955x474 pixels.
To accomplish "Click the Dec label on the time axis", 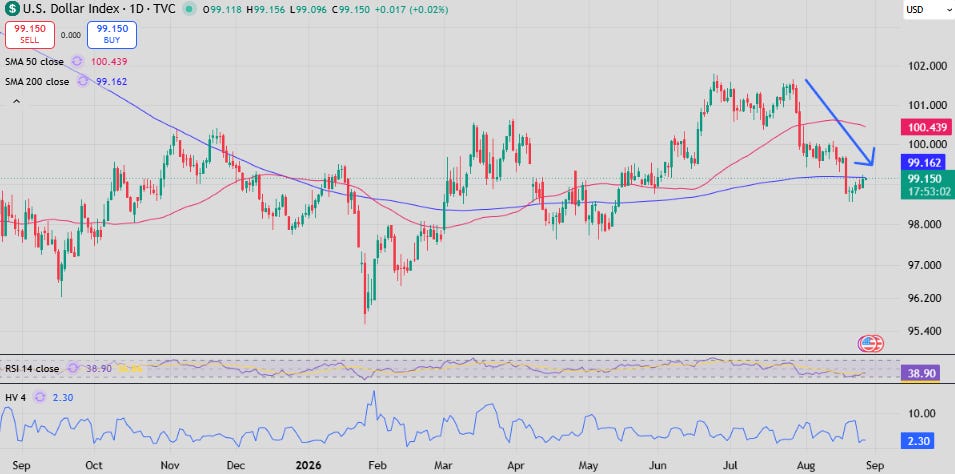I will click(x=236, y=464).
